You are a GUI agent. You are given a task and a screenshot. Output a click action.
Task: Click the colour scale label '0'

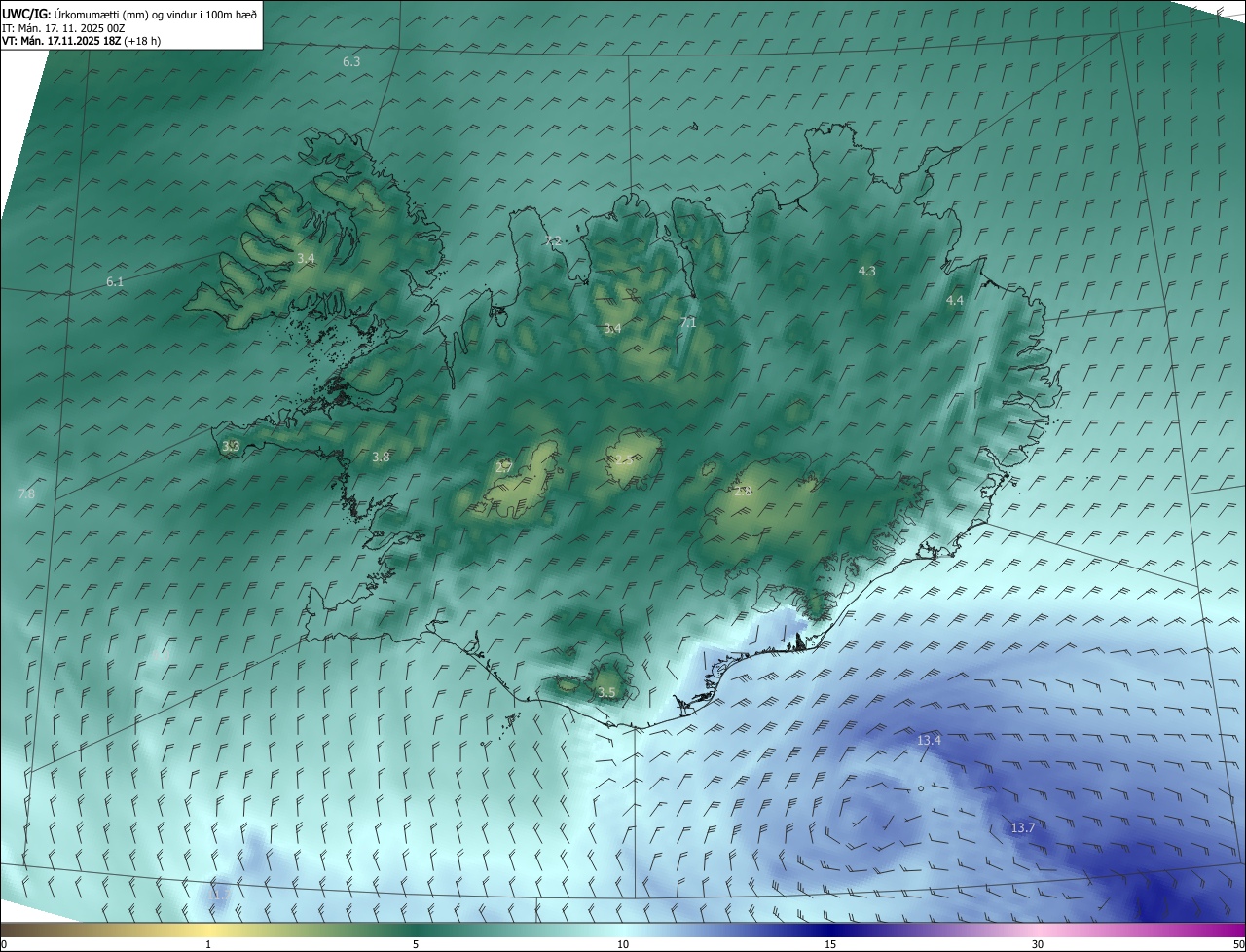[4, 944]
